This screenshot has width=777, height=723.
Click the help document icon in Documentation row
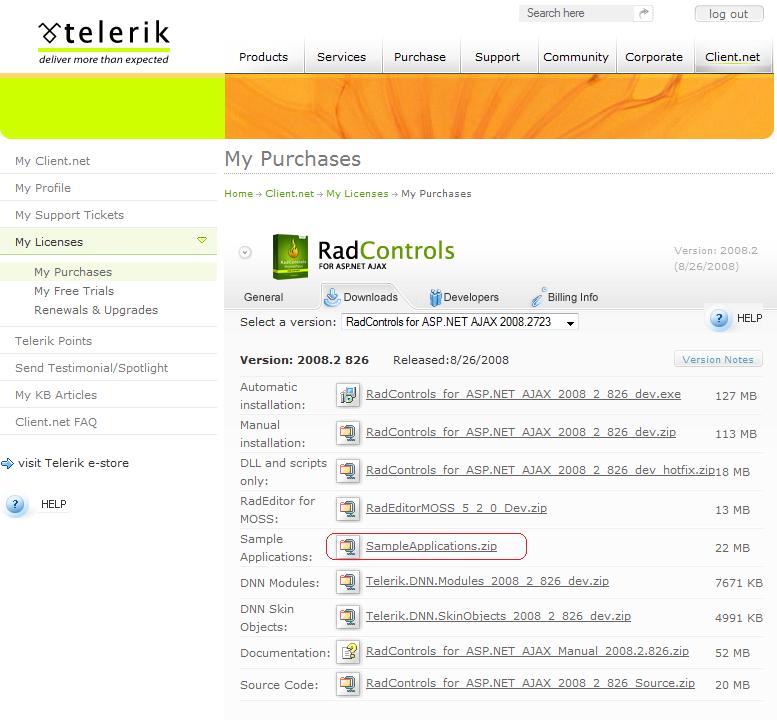(348, 652)
